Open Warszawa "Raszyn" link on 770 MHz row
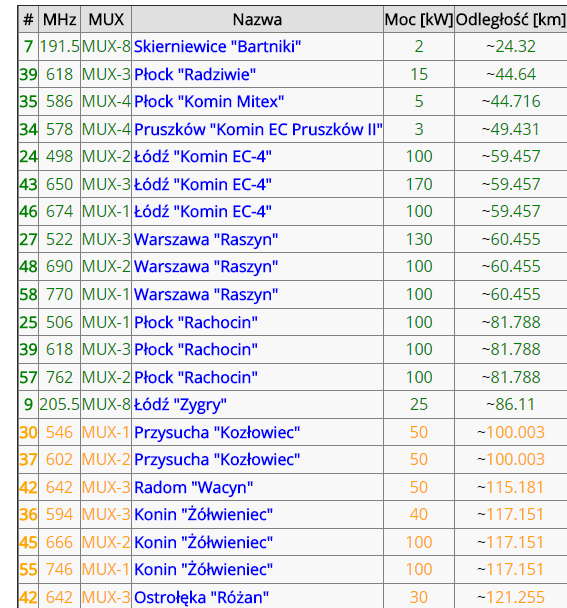The width and height of the screenshot is (567, 608). 206,295
